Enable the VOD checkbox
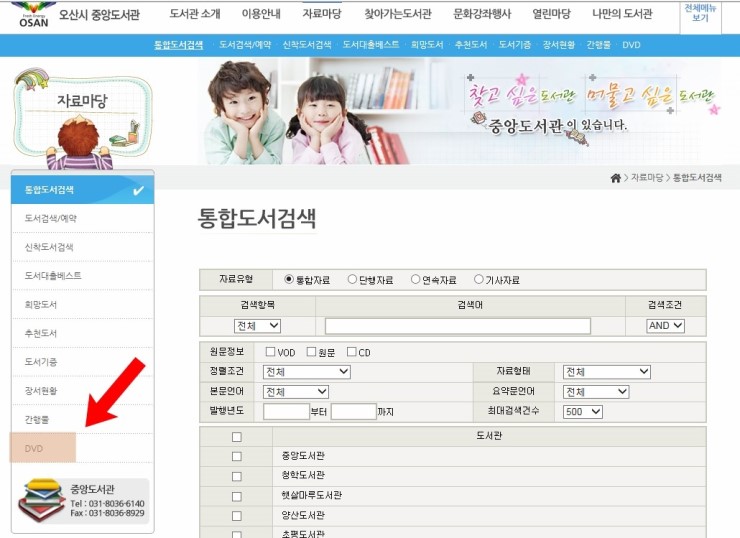Image resolution: width=740 pixels, height=538 pixels. [271, 352]
